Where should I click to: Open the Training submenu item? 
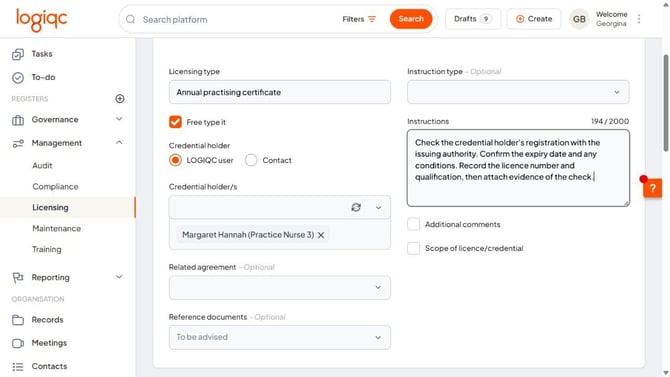[x=47, y=249]
